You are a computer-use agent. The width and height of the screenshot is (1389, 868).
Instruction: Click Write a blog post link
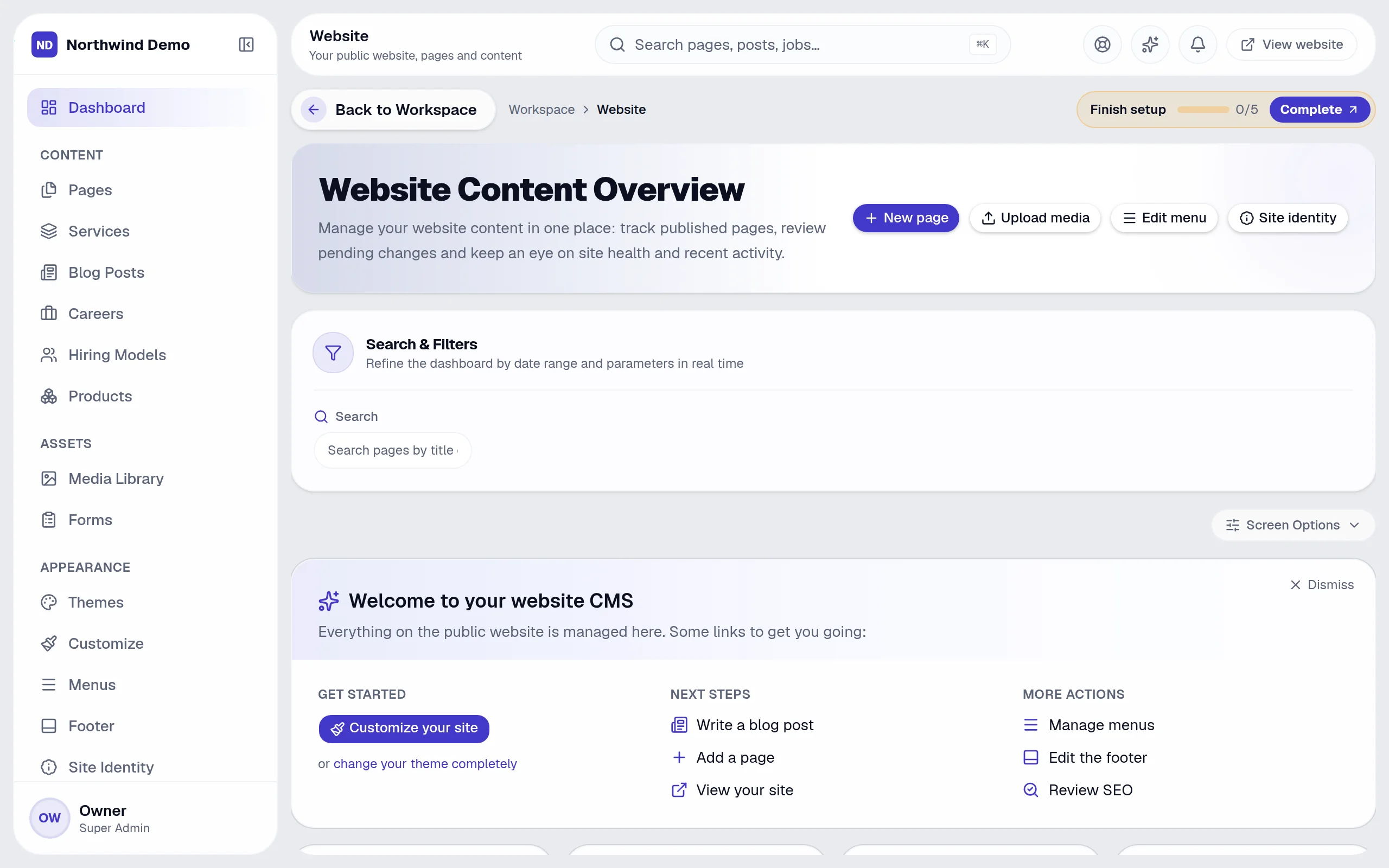(x=742, y=726)
